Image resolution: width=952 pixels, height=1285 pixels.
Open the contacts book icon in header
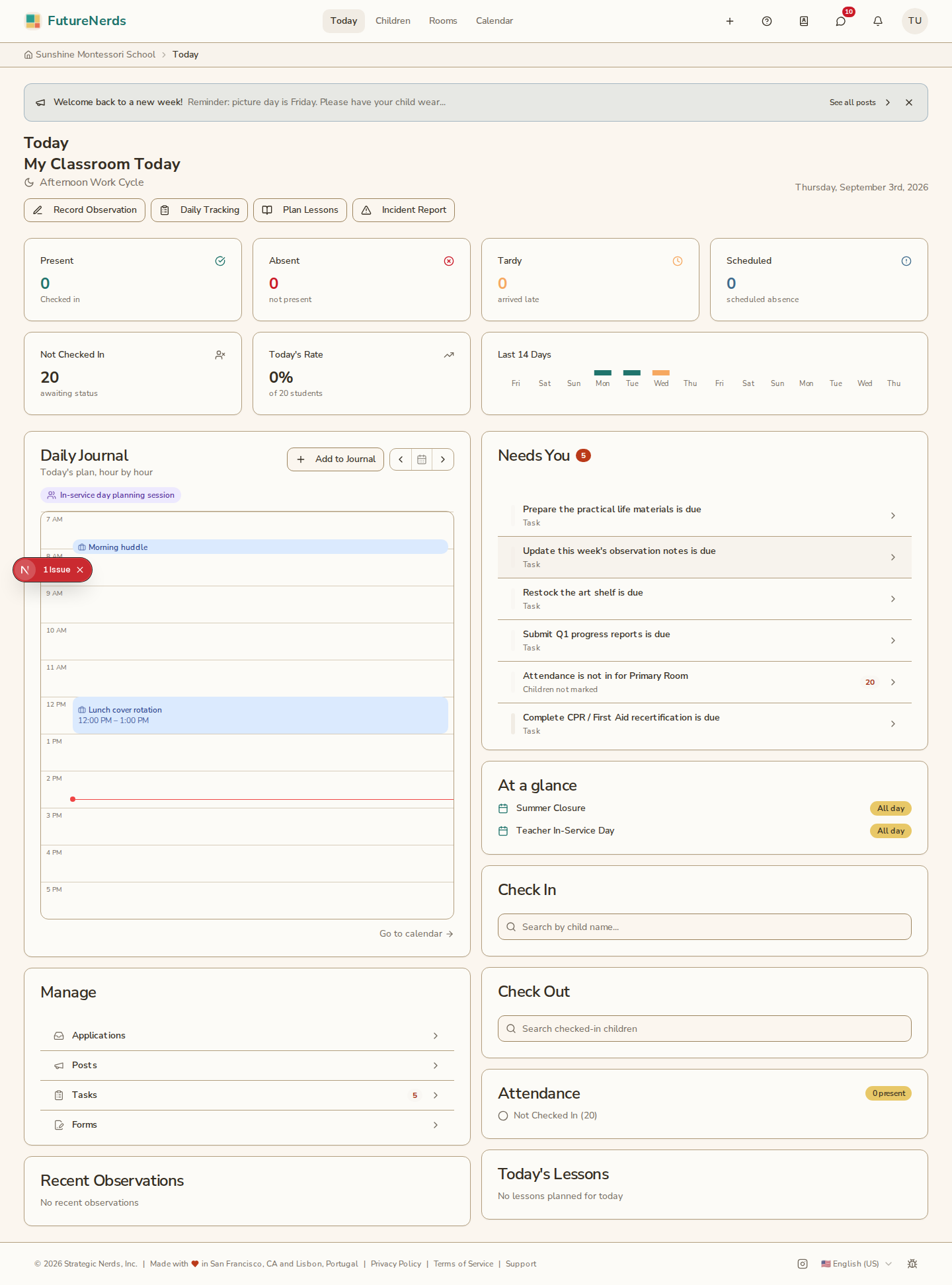[804, 21]
